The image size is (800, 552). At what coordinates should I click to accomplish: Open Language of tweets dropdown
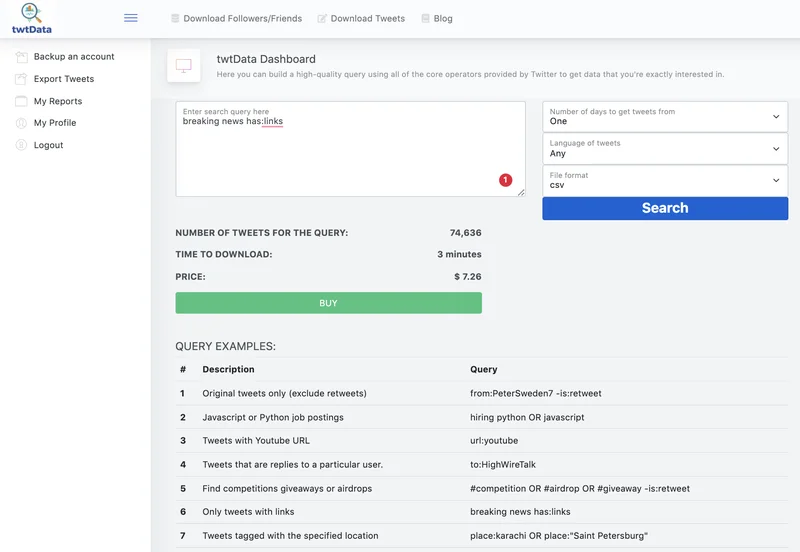[665, 148]
